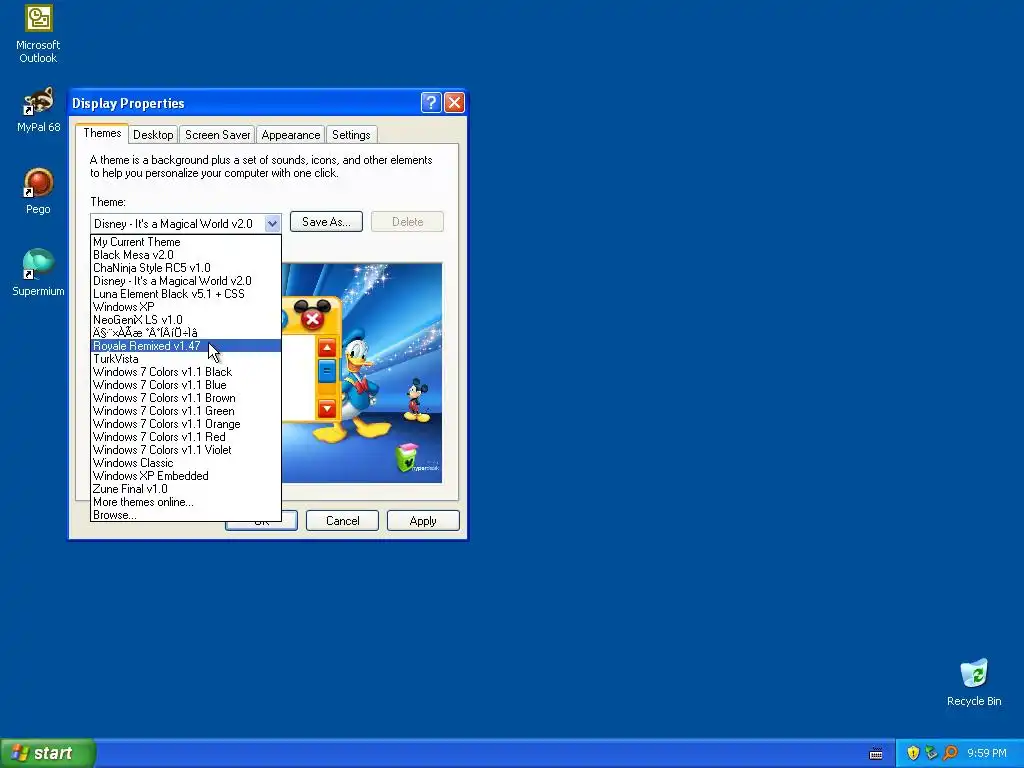The height and width of the screenshot is (768, 1024).
Task: Click the yellow security shield tray icon
Action: [x=913, y=753]
